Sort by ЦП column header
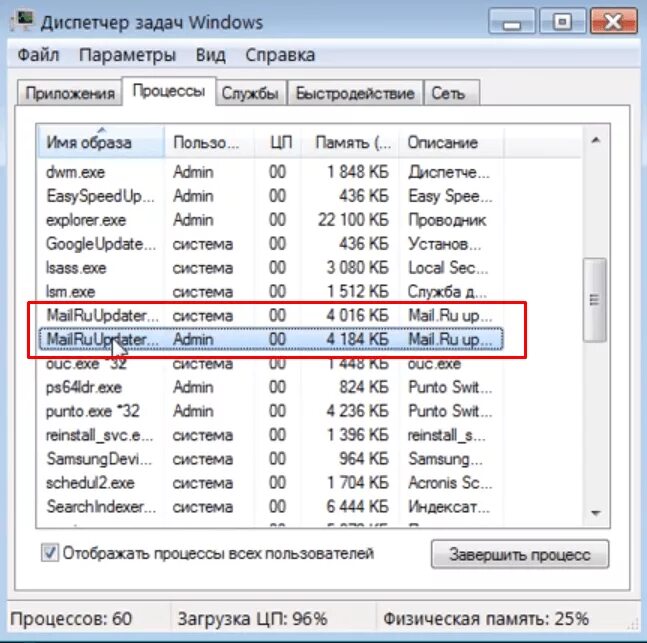 278,142
